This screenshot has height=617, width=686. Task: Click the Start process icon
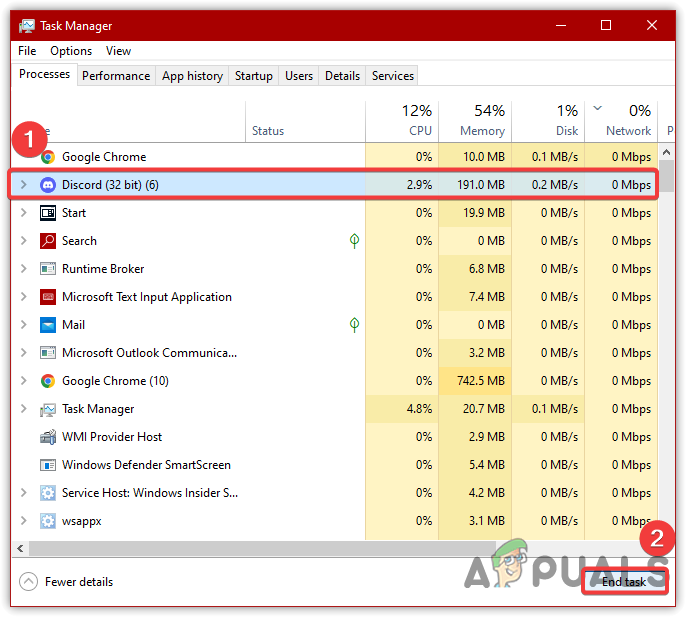48,213
